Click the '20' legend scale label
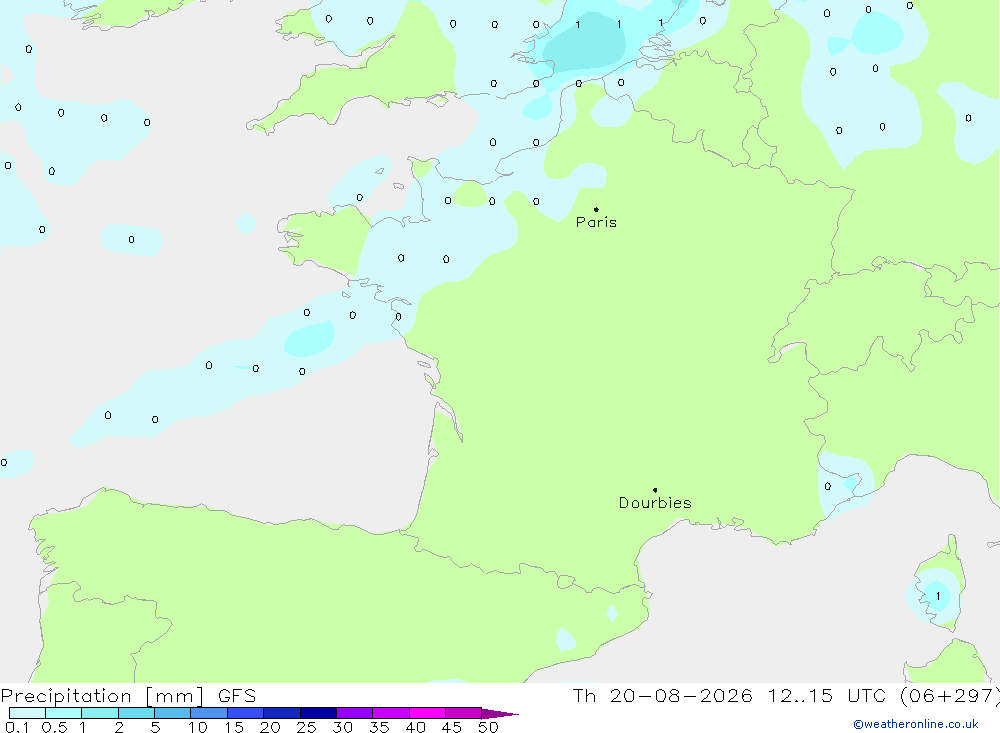 (270, 727)
